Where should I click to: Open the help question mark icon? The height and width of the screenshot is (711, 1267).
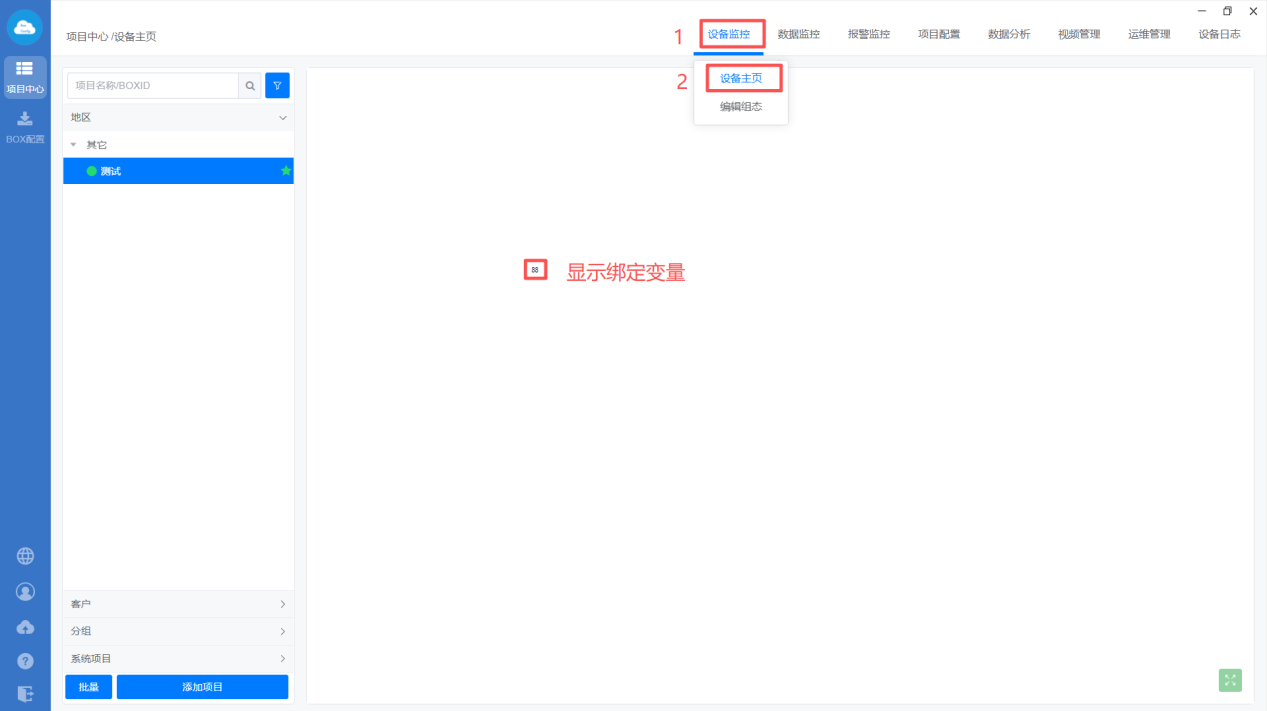25,661
